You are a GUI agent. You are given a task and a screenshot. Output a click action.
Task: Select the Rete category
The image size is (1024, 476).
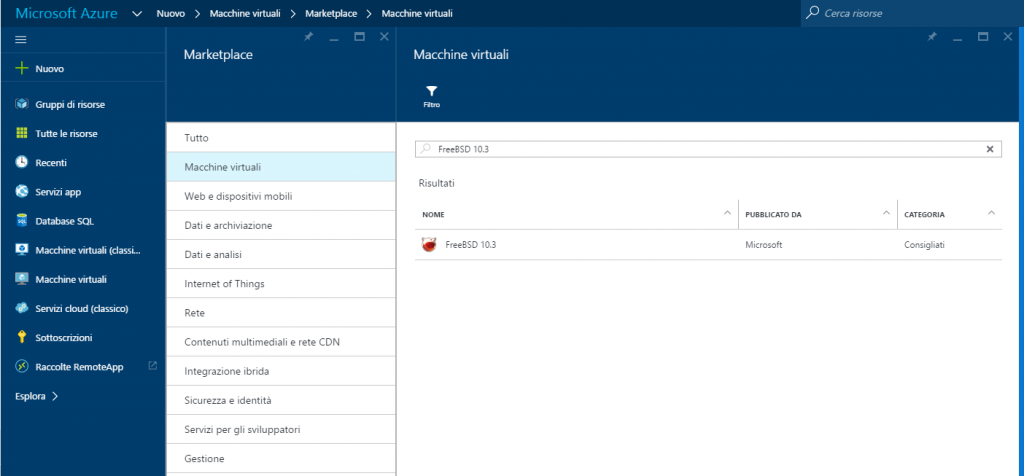[281, 313]
